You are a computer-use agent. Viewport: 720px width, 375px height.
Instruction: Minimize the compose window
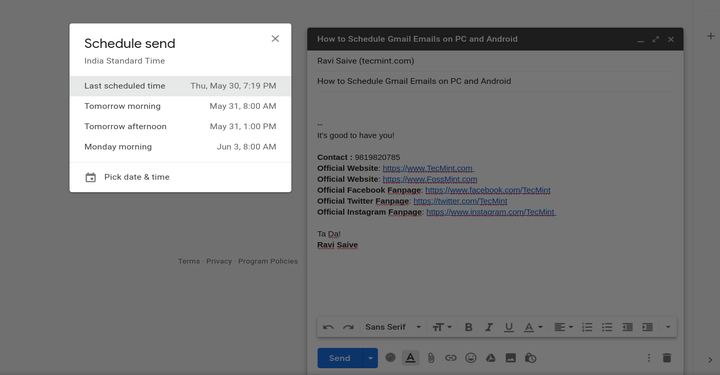point(641,40)
